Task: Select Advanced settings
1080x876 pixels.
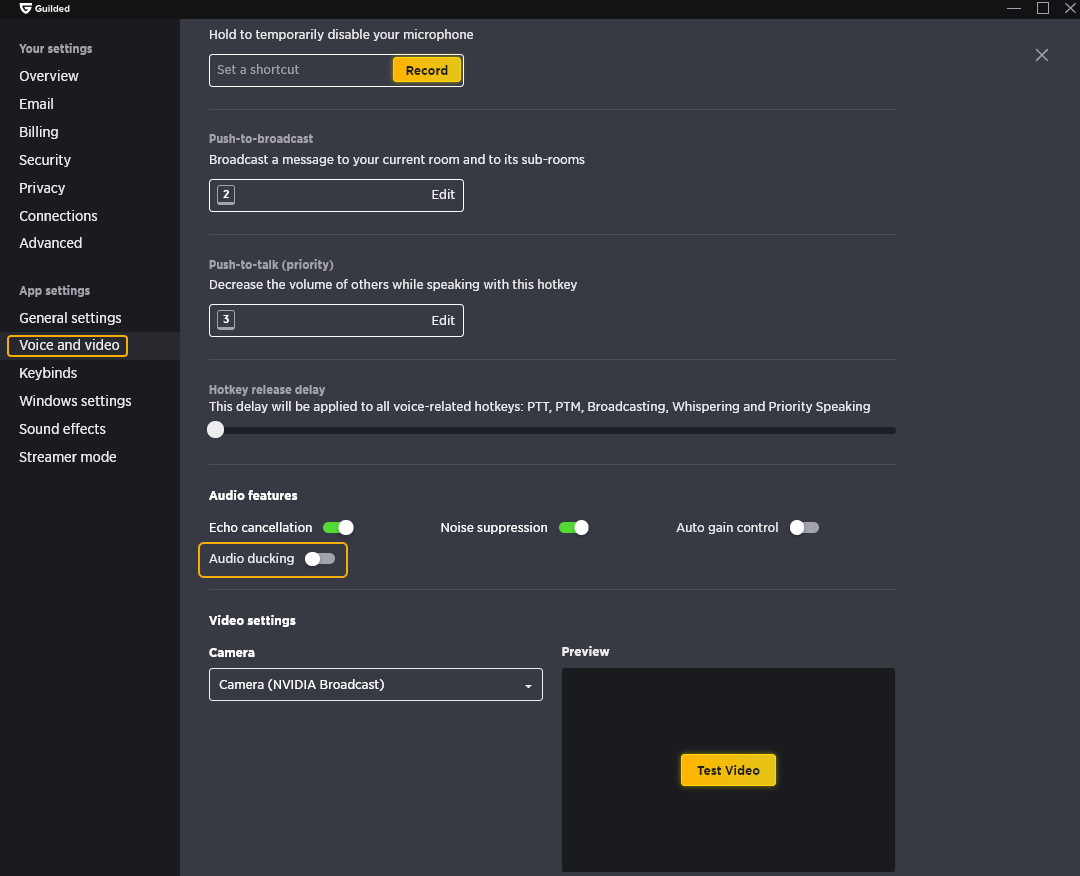Action: [x=50, y=243]
